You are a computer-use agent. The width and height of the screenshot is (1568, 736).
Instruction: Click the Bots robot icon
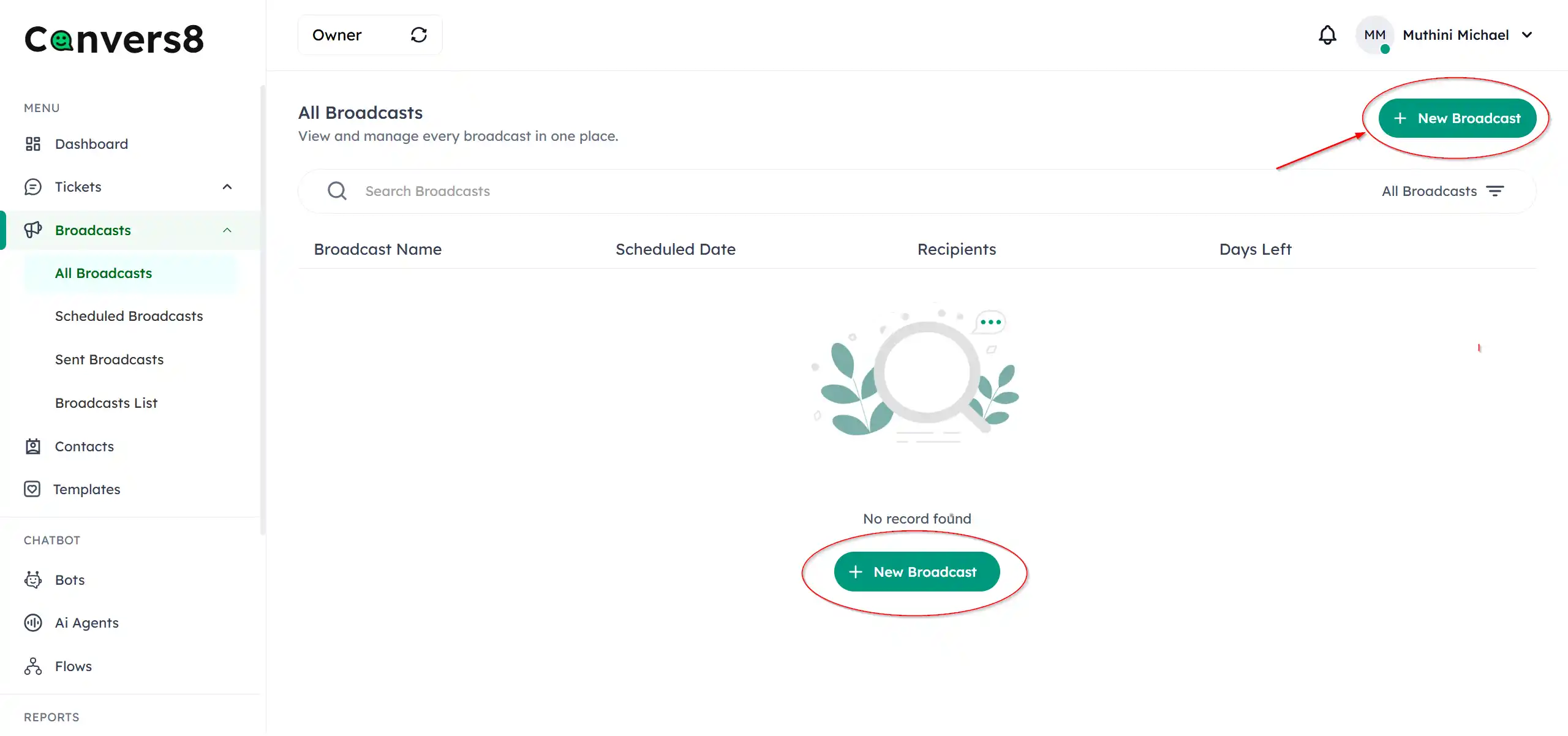click(32, 580)
